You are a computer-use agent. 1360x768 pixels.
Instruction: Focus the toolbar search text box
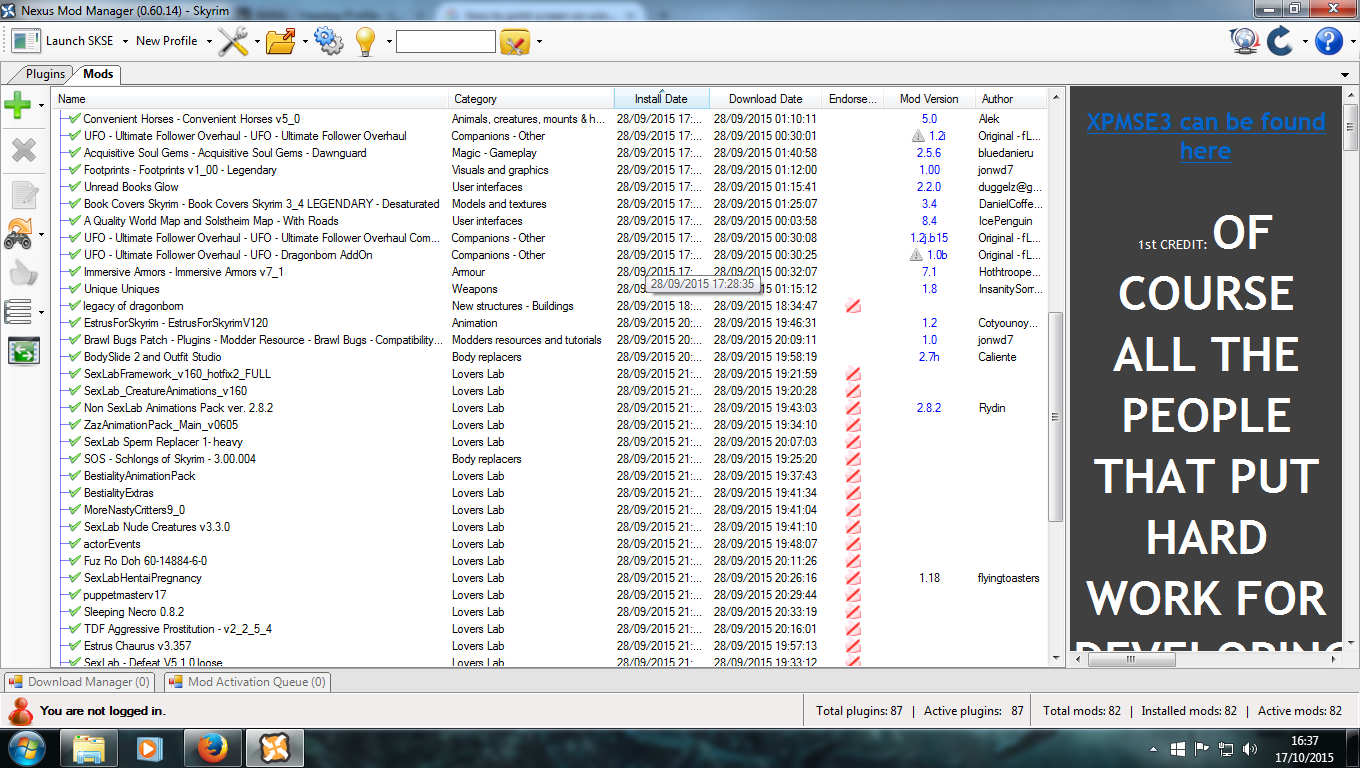click(446, 41)
